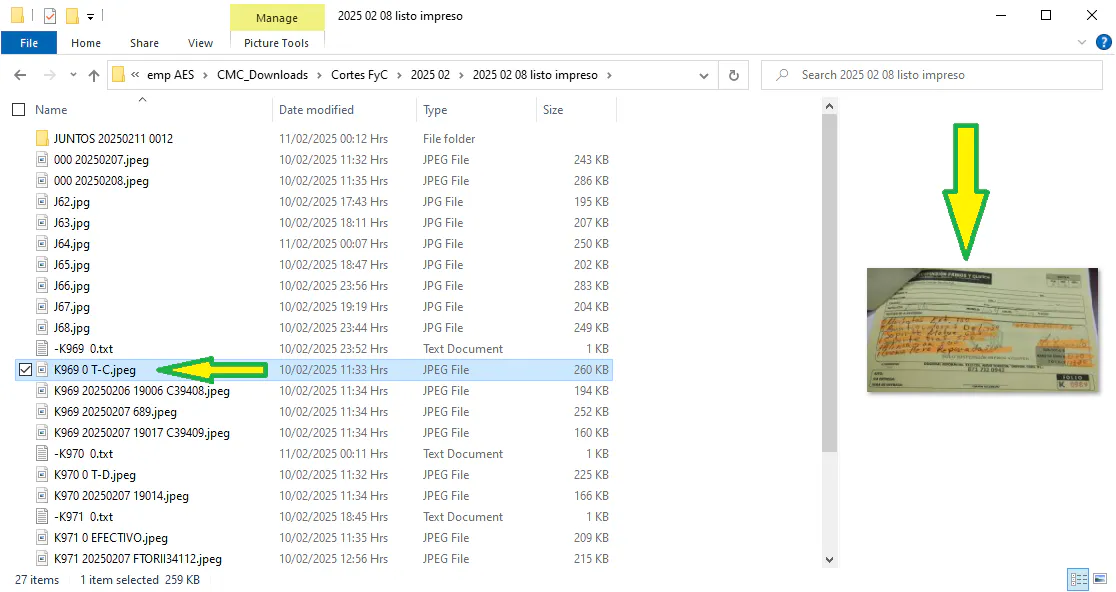This screenshot has width=1116, height=592.
Task: Select file icon of 000 20250208.jpeg
Action: click(x=42, y=181)
